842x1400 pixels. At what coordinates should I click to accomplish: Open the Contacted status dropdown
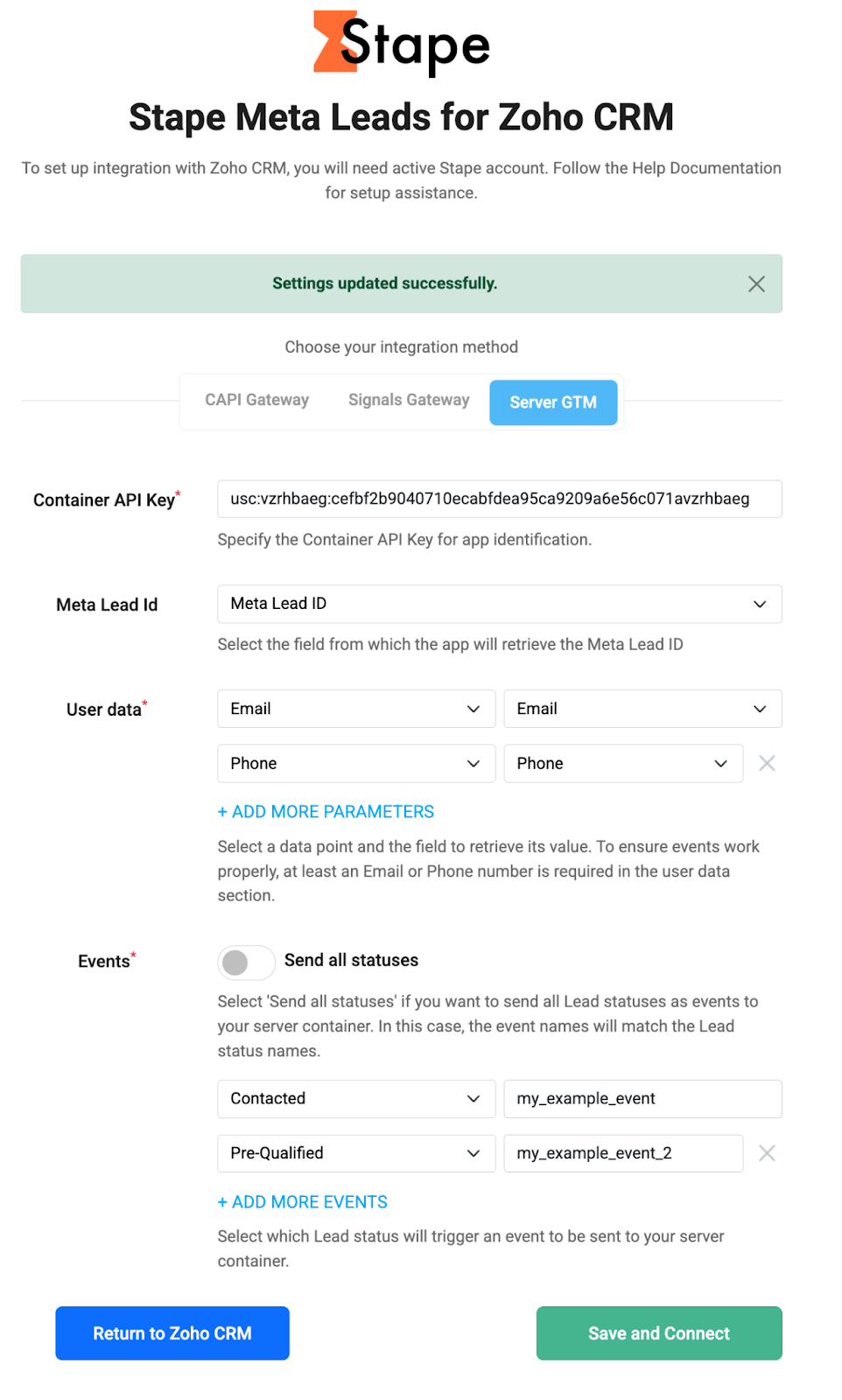click(356, 1099)
